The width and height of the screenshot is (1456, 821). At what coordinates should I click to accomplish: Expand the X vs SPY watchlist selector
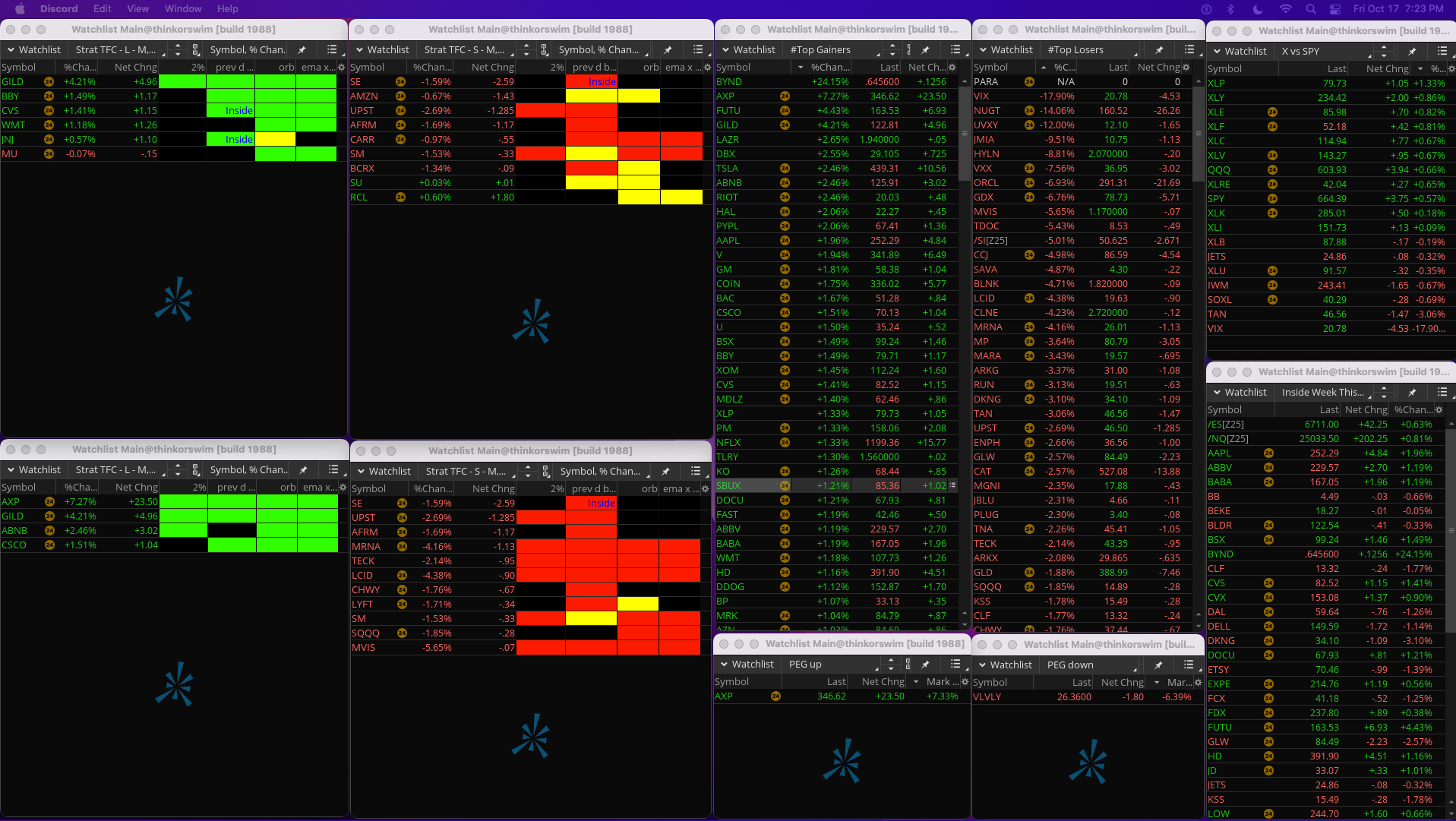pos(1325,51)
